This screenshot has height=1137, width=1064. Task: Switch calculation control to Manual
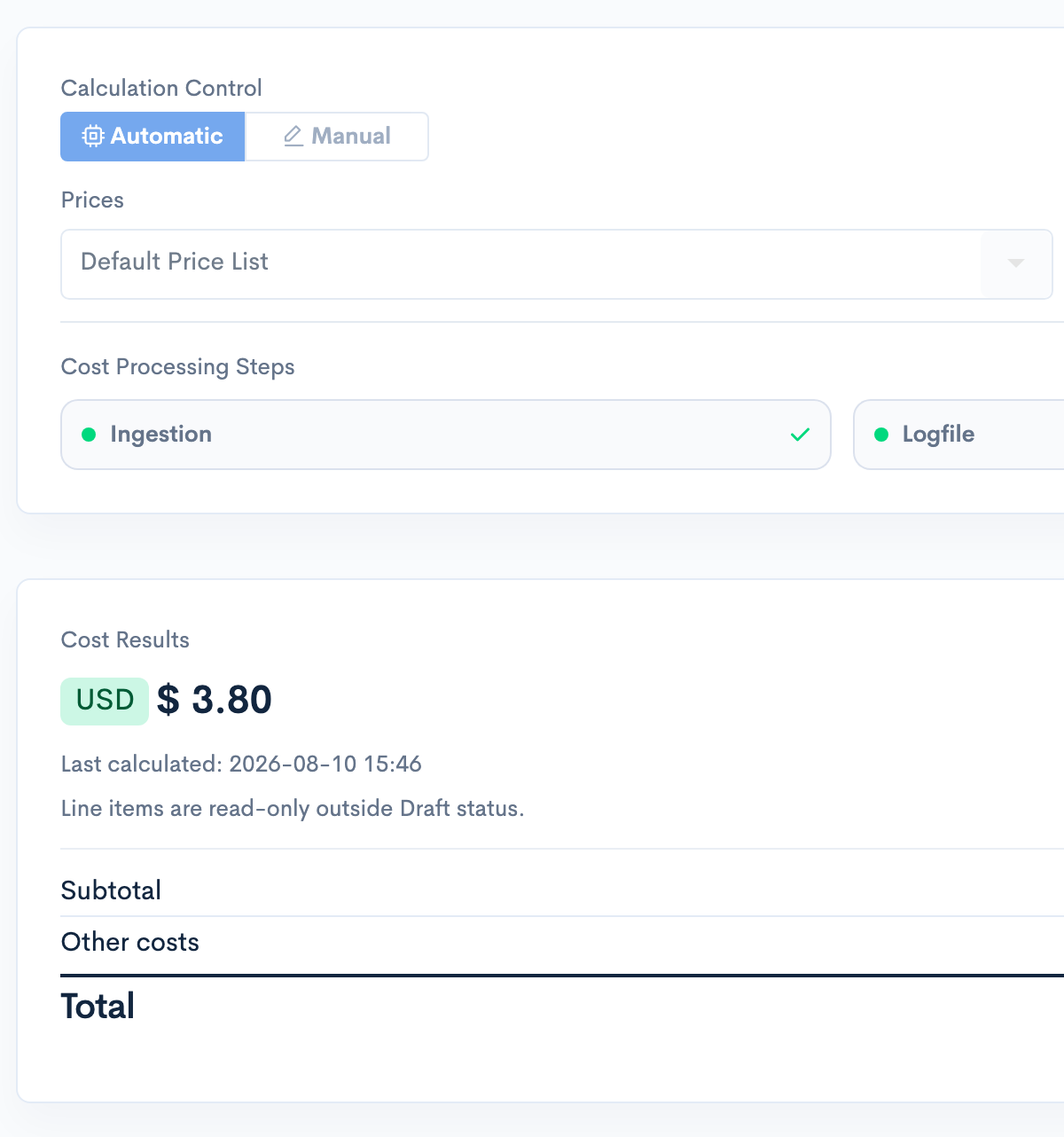(x=337, y=137)
